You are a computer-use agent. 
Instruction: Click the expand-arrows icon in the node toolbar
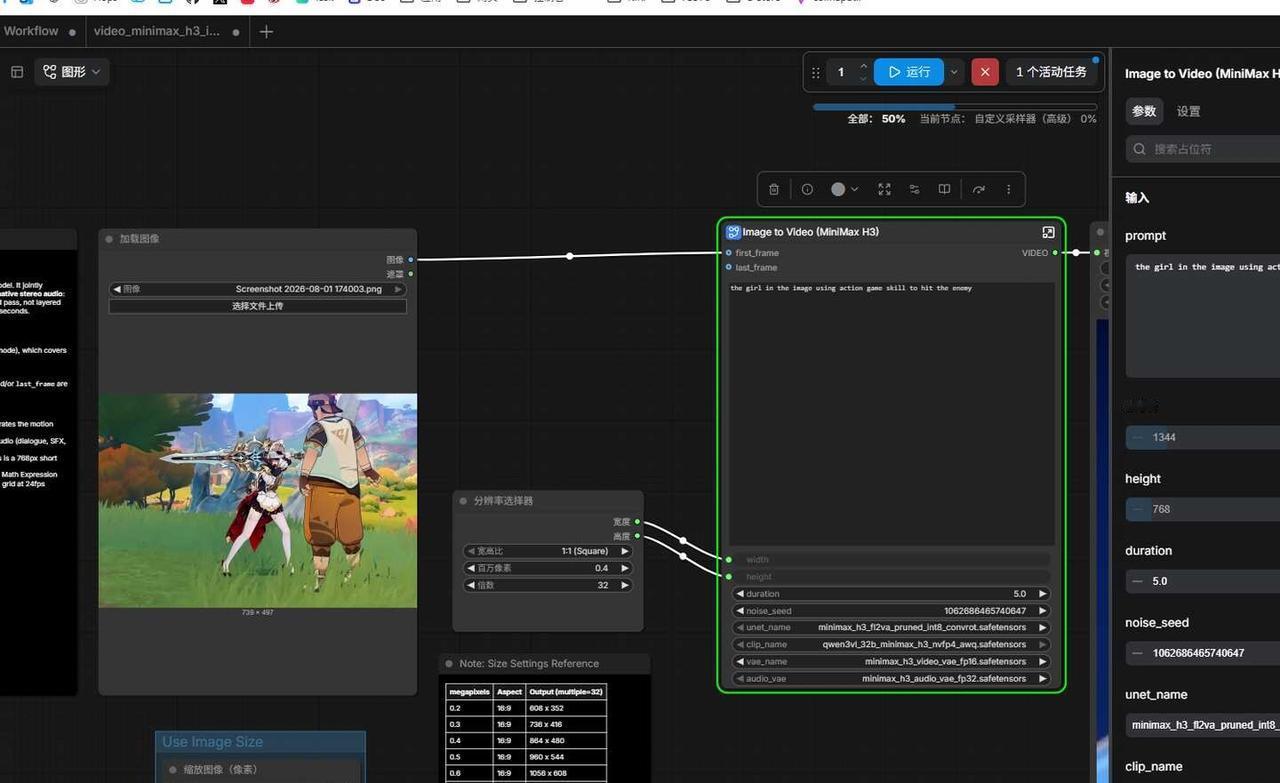click(884, 189)
